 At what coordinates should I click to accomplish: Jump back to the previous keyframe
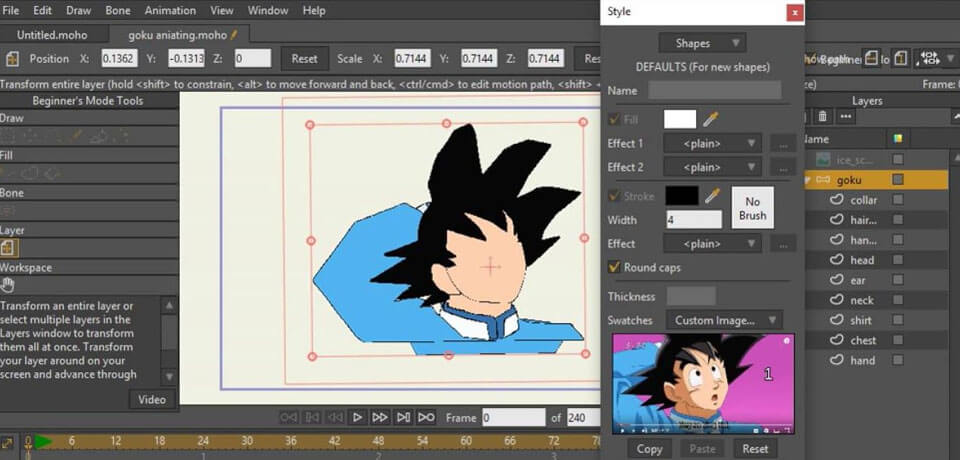(312, 418)
